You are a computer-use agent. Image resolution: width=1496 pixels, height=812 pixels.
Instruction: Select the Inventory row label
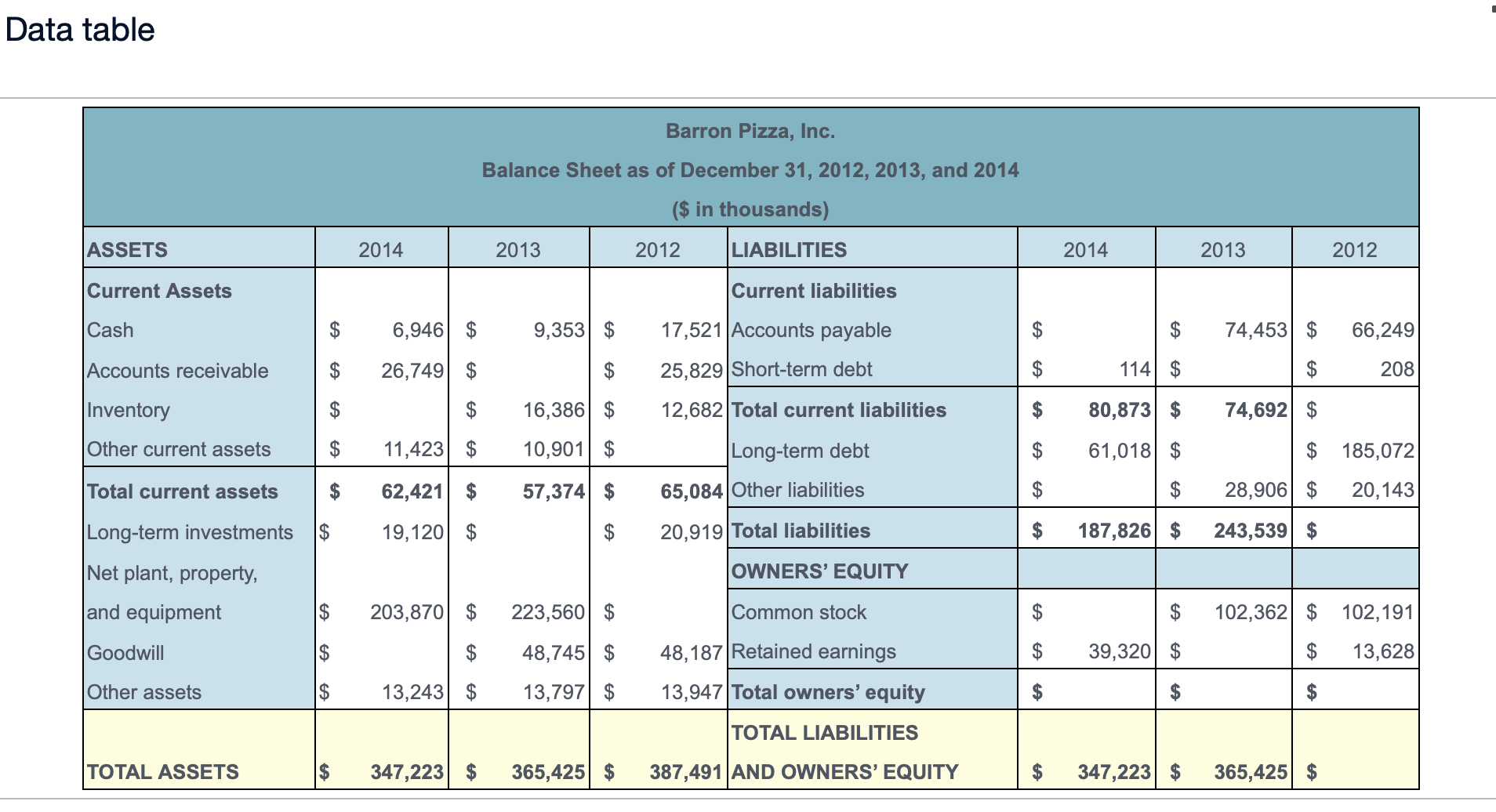pyautogui.click(x=129, y=410)
